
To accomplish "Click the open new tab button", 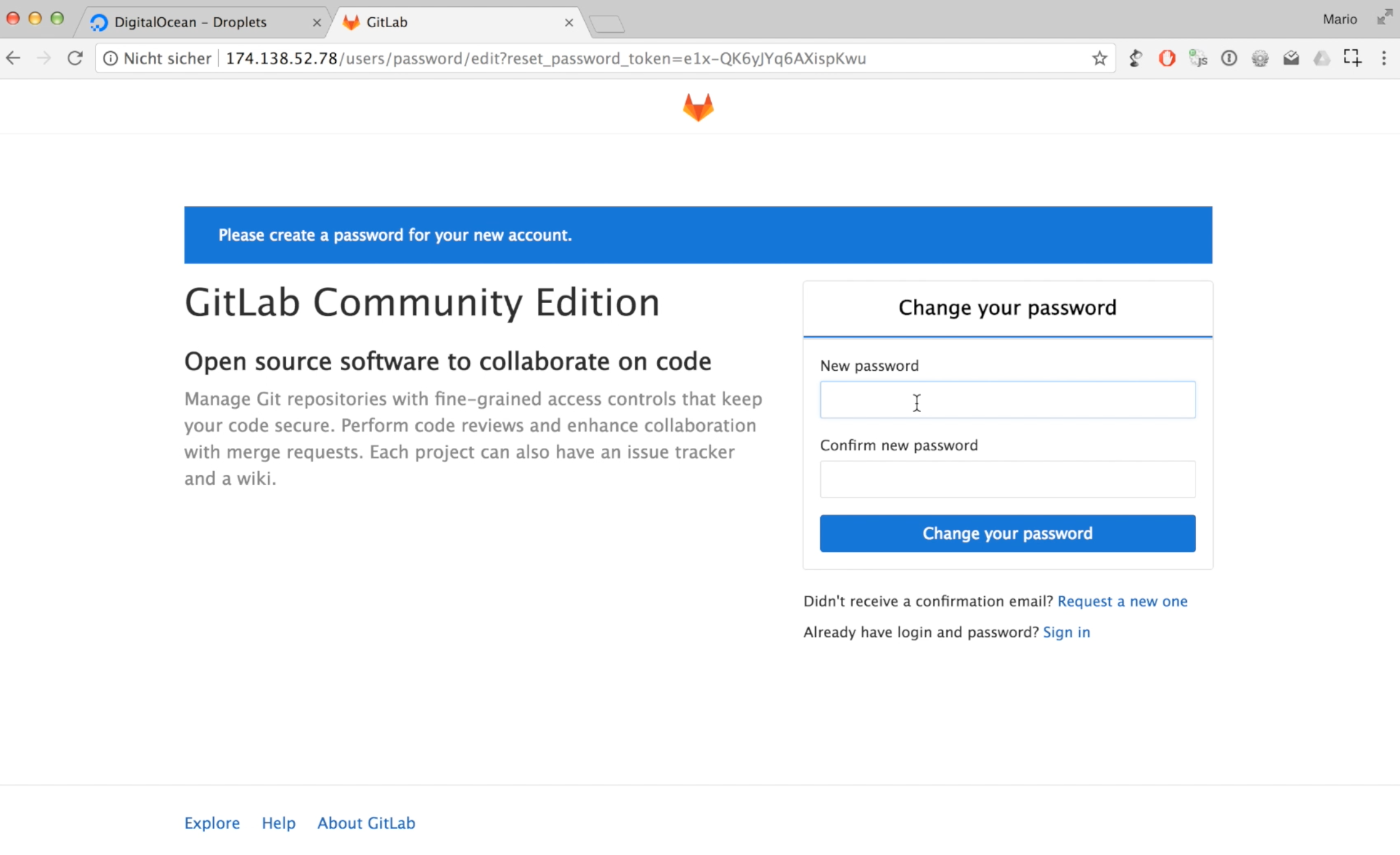I will click(x=605, y=22).
